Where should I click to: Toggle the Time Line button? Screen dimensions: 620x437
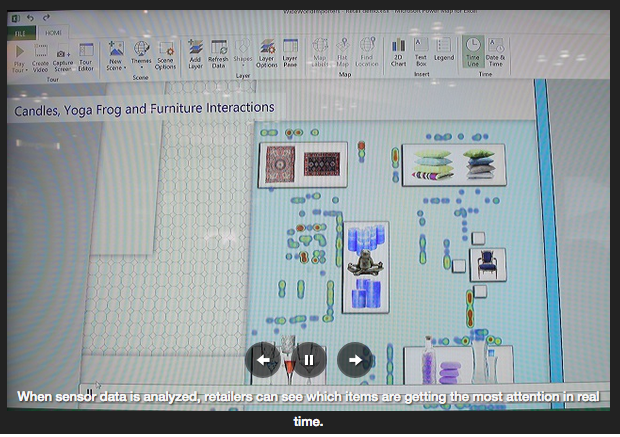click(473, 52)
